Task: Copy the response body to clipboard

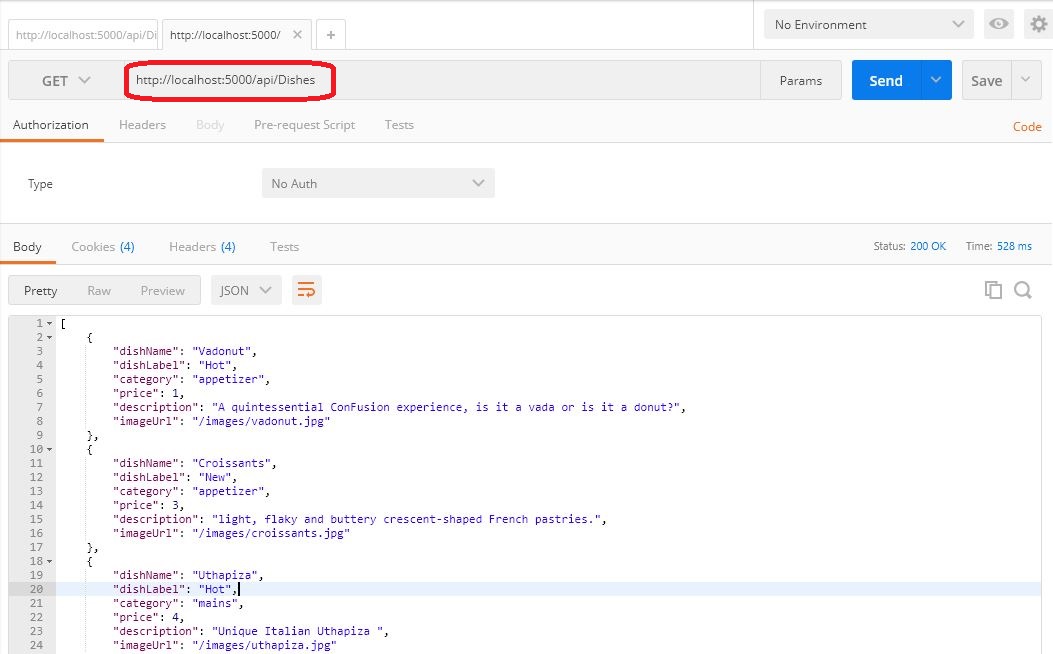Action: pyautogui.click(x=992, y=289)
